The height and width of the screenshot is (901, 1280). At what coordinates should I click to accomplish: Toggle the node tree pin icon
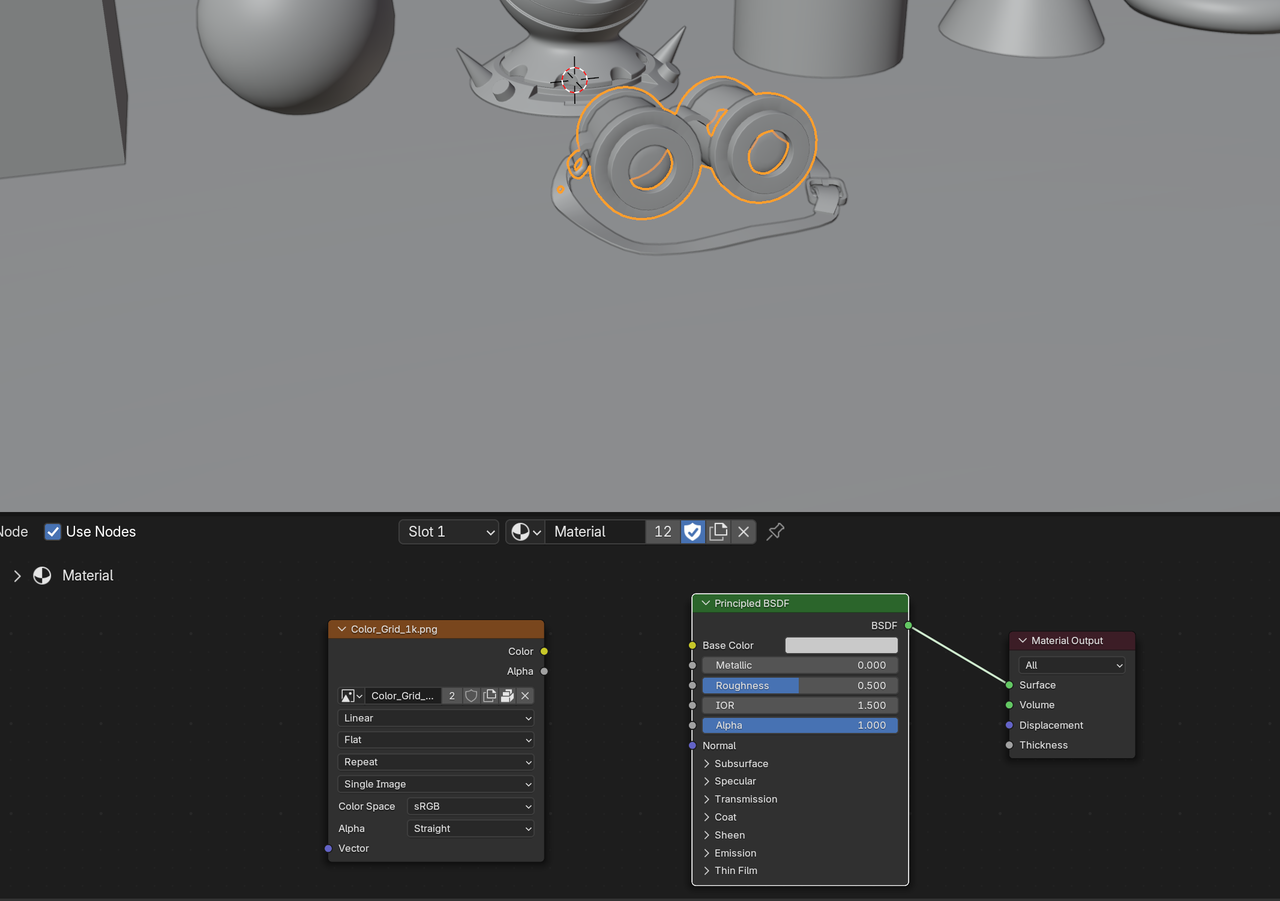(x=775, y=532)
